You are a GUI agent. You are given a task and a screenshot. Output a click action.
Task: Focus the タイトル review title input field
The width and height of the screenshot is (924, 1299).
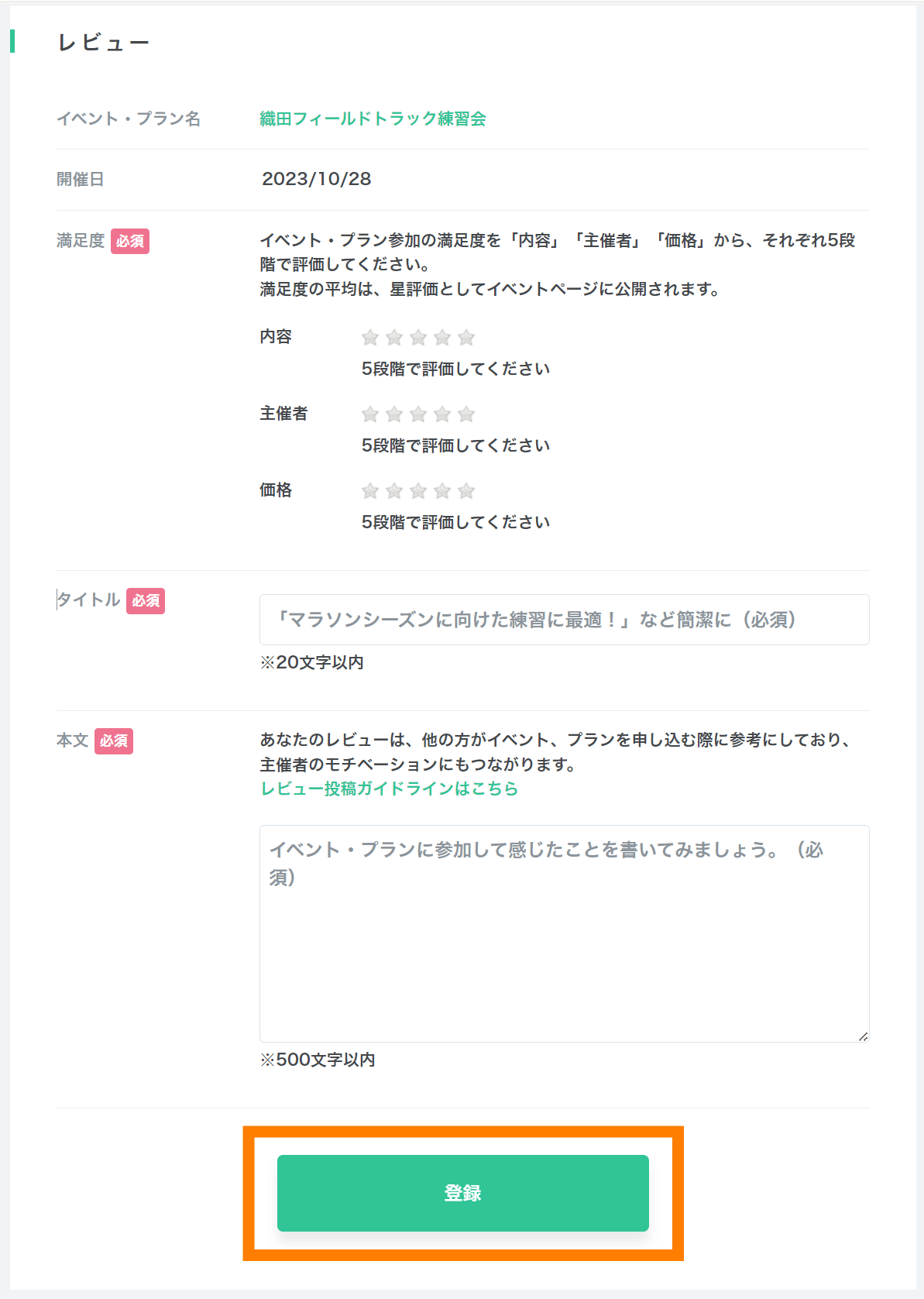(x=564, y=620)
